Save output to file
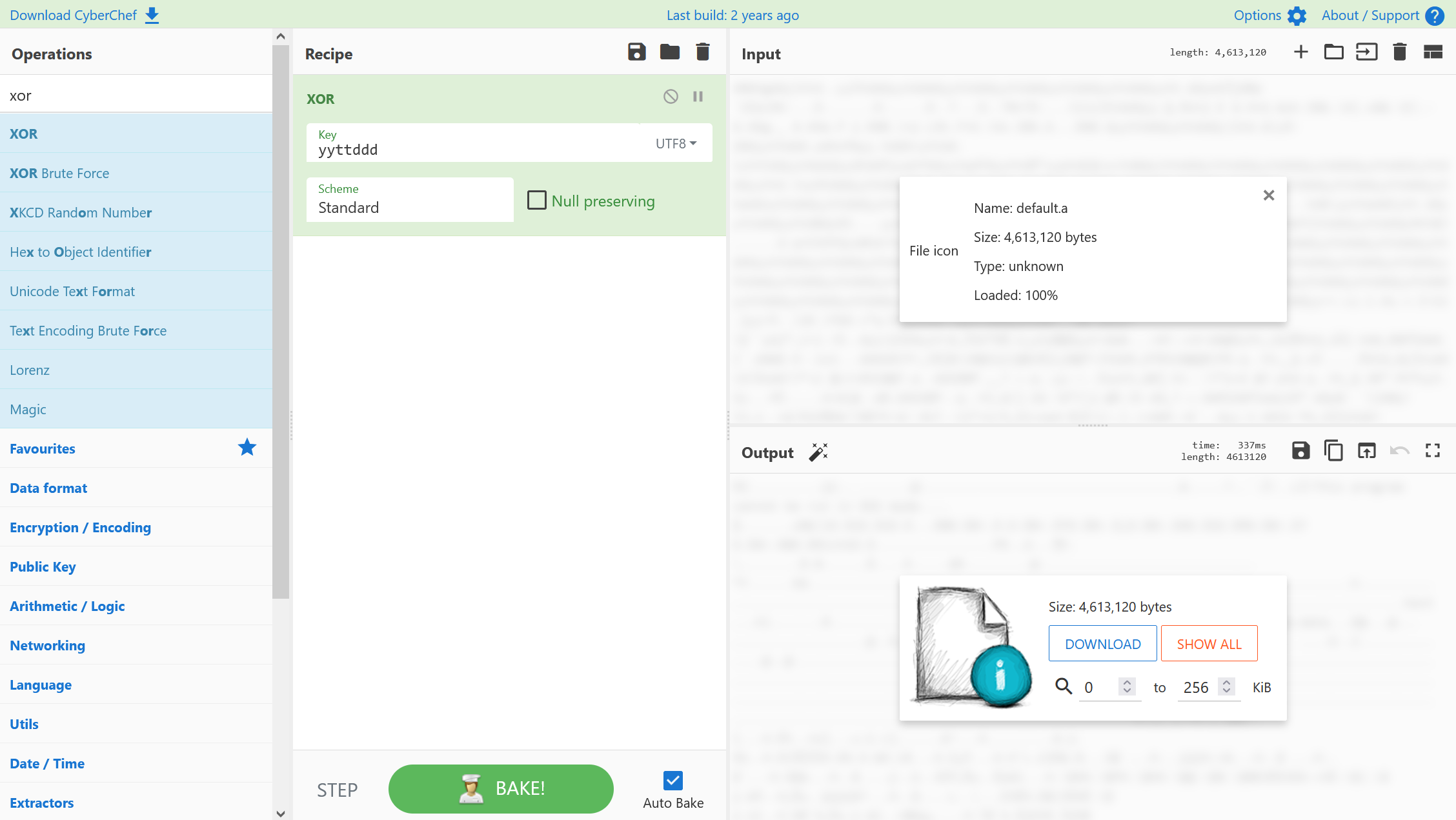Screen dimensions: 1456x820 1300,450
